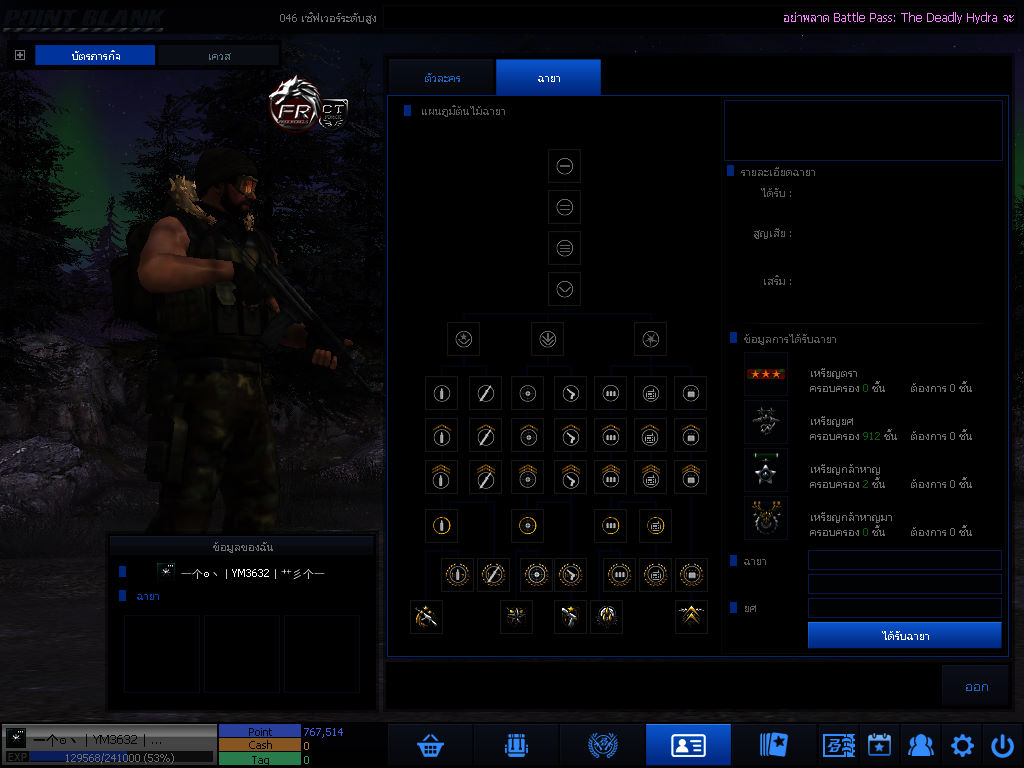Select the plain magazine title without chevrons
The width and height of the screenshot is (1024, 768).
pos(611,393)
